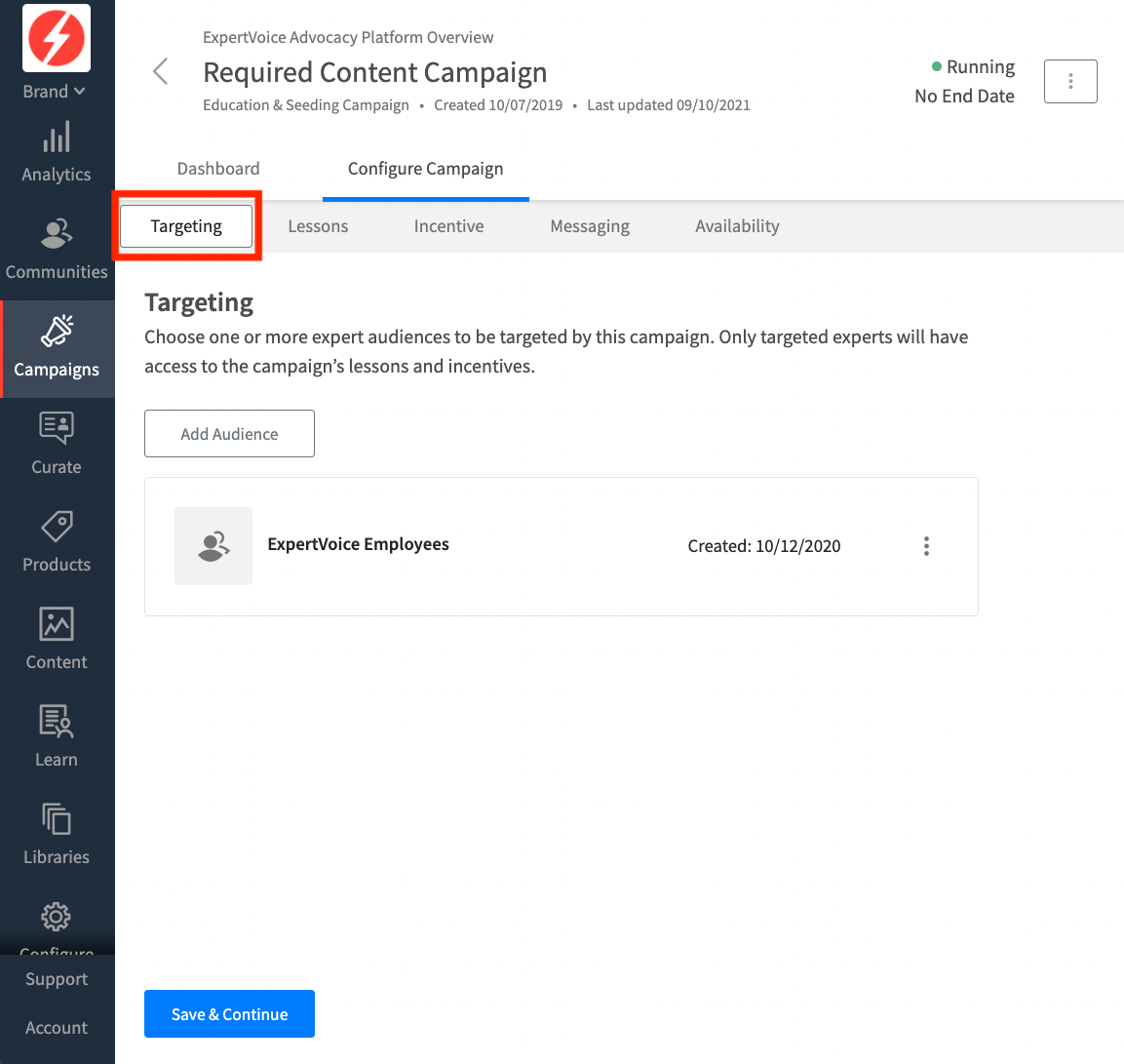Open the Content image icon
Screen dimensions: 1124x1064
pyautogui.click(x=57, y=624)
